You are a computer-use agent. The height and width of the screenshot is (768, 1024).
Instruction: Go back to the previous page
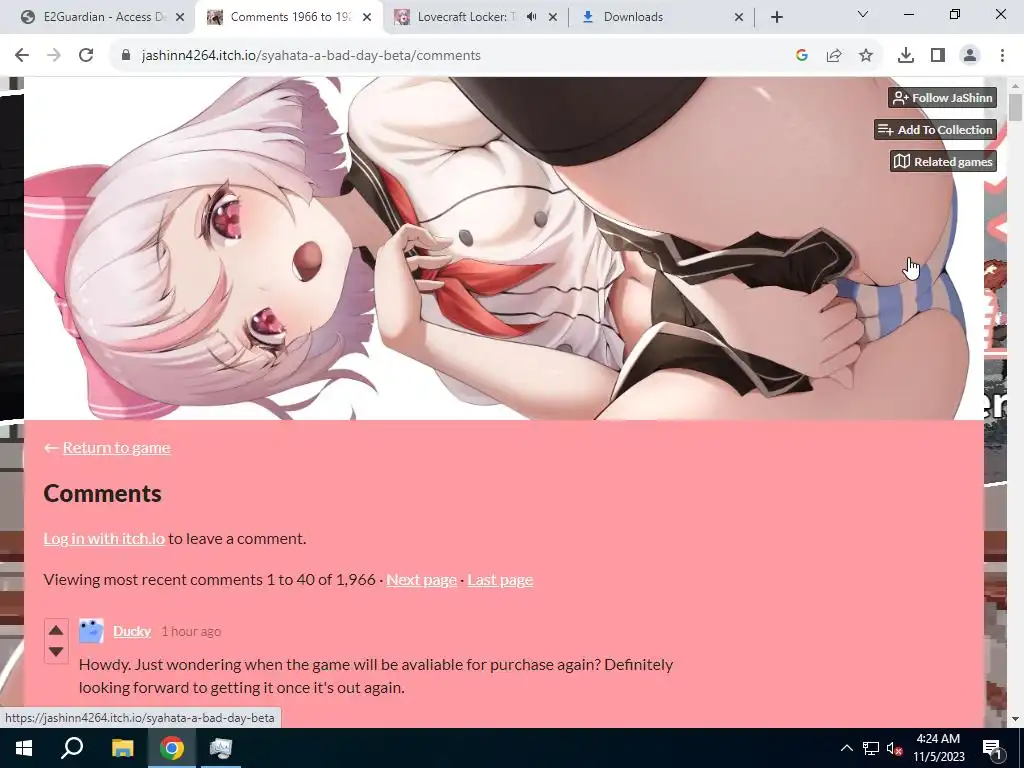pyautogui.click(x=22, y=56)
